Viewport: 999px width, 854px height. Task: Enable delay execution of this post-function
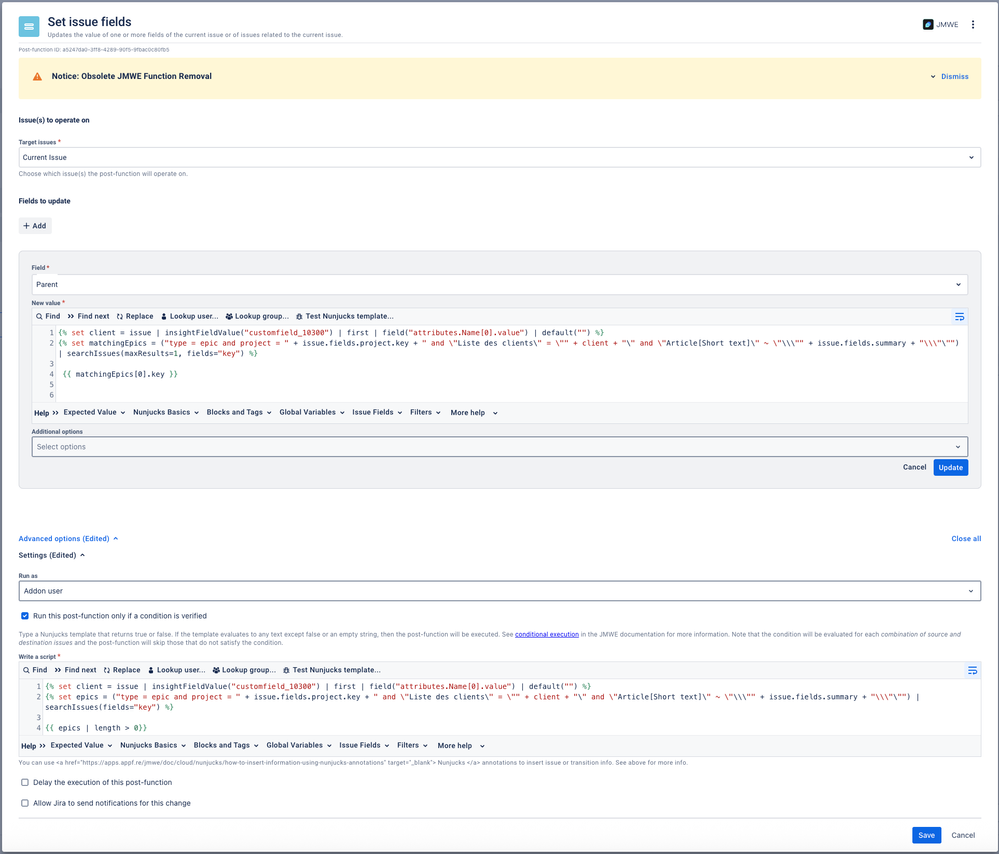tap(24, 782)
